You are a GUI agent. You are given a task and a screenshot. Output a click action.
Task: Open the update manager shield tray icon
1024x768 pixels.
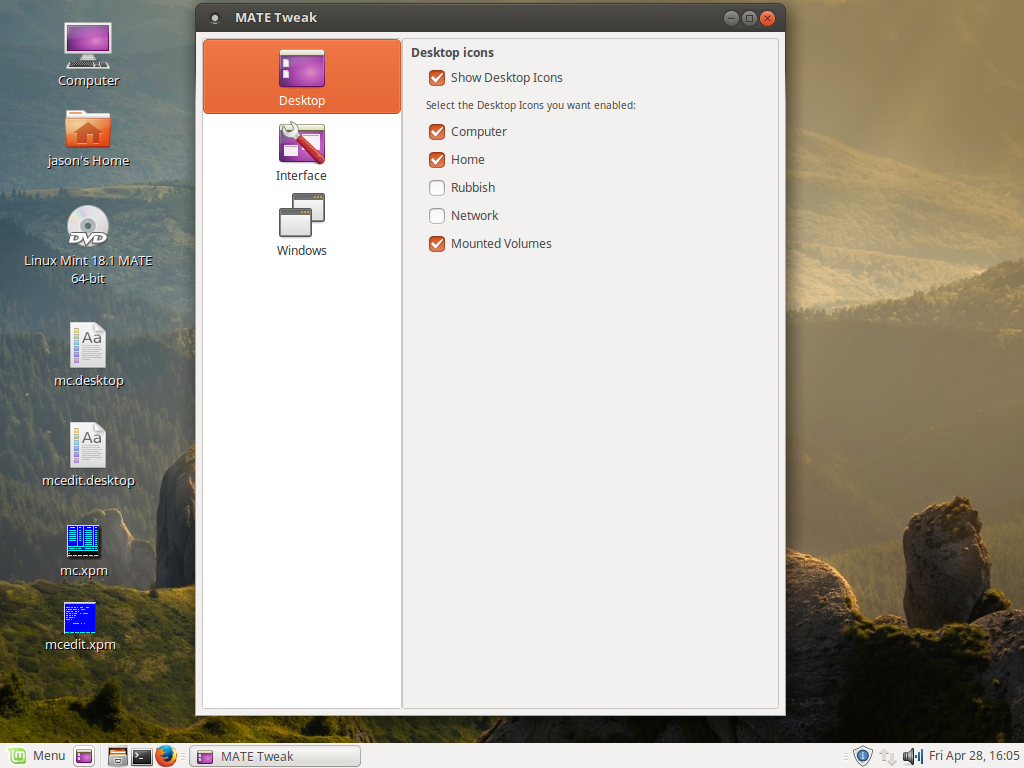pos(863,756)
